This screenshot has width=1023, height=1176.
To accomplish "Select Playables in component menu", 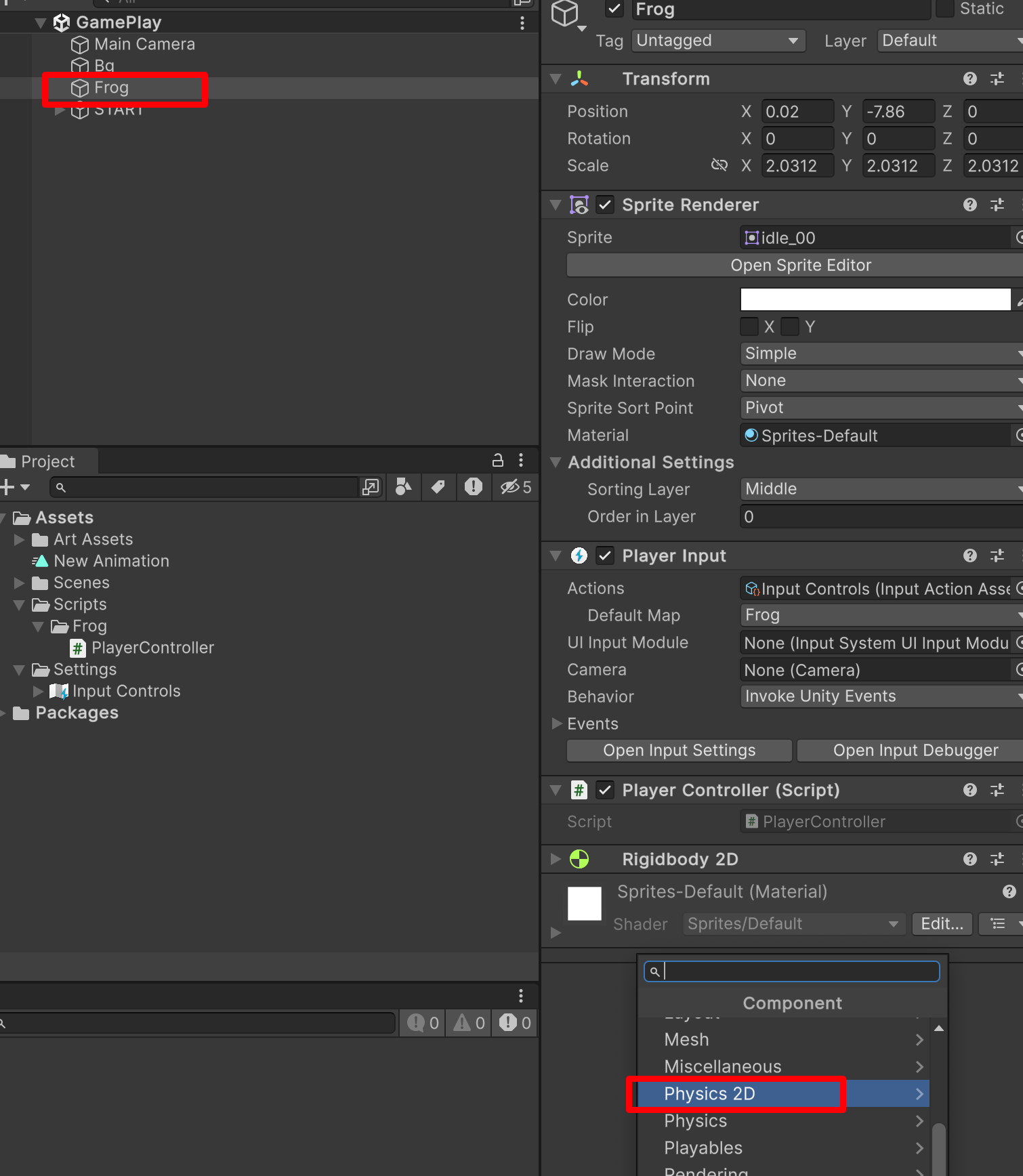I will point(783,1148).
